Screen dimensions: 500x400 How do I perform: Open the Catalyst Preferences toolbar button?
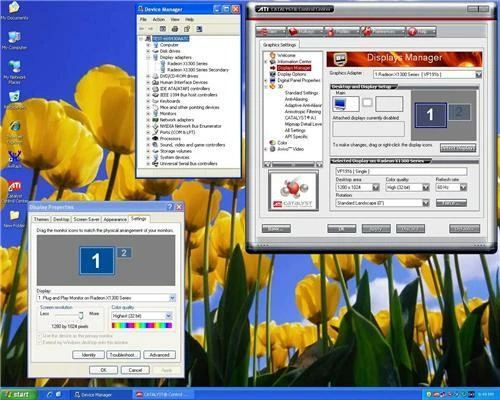383,32
